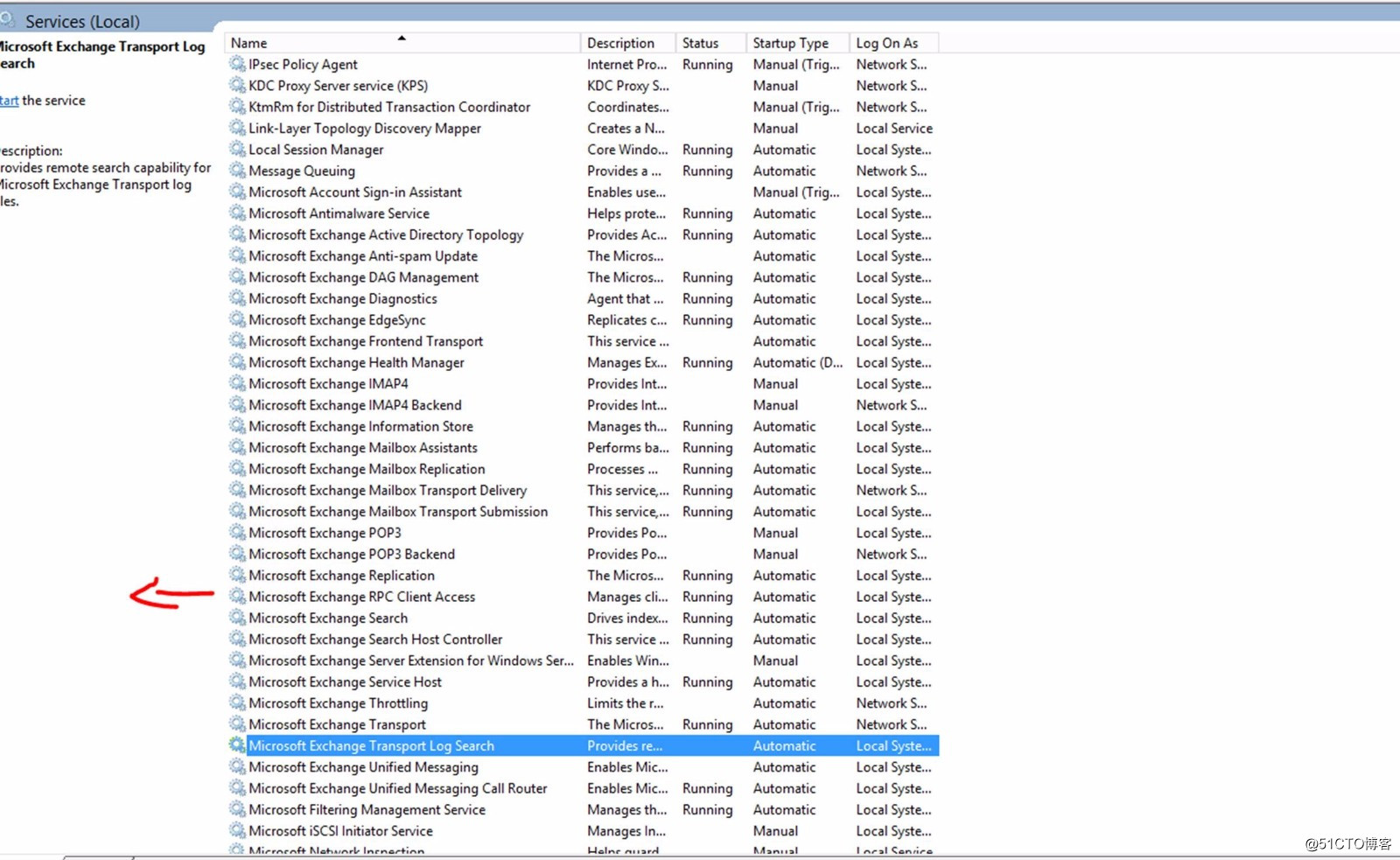Select Microsoft Account Sign-in Assistant row
The image size is (1400, 860).
tap(584, 192)
